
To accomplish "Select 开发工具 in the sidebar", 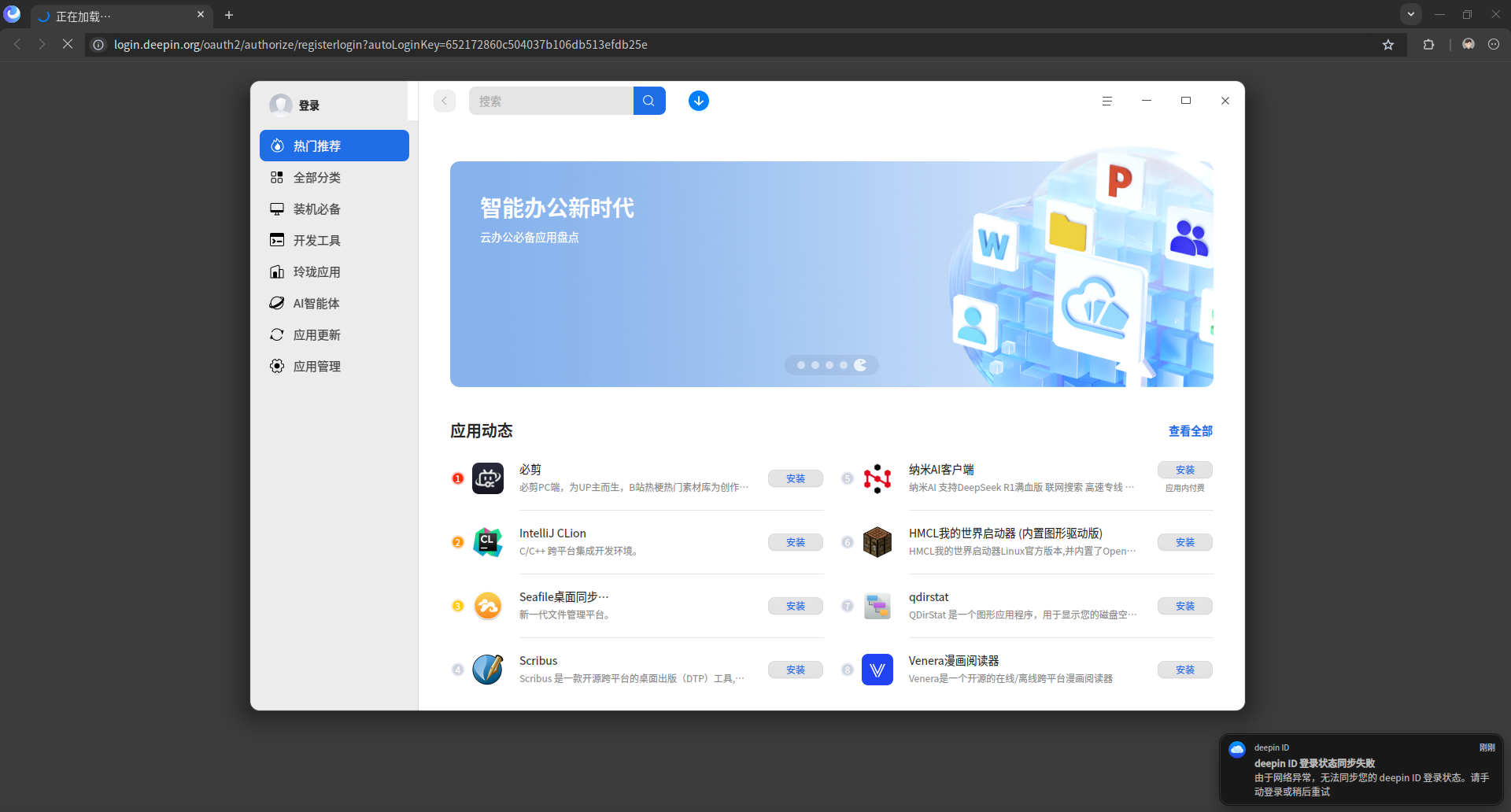I will point(334,240).
